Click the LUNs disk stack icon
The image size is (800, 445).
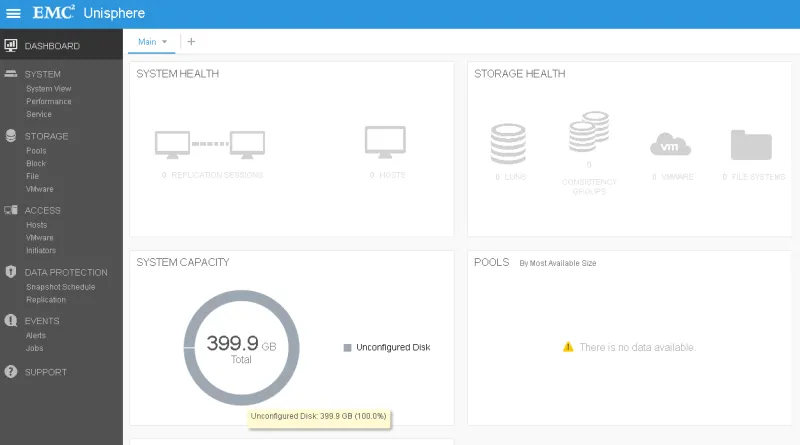click(x=508, y=143)
